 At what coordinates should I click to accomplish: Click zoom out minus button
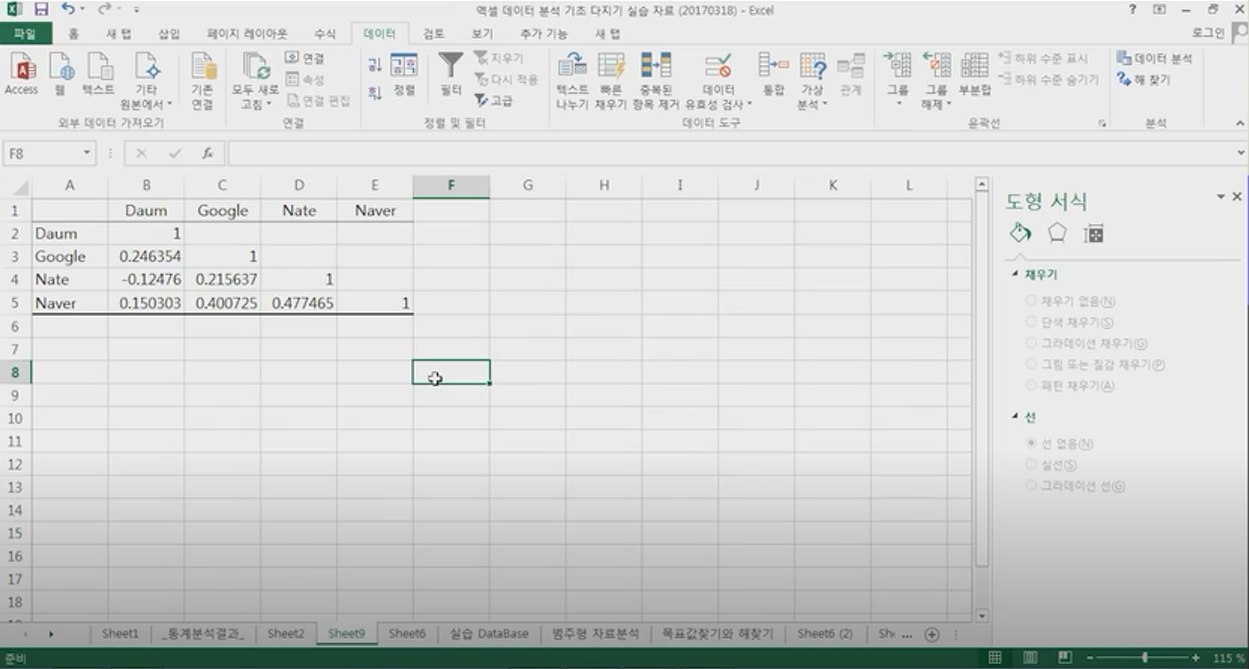click(x=1088, y=658)
